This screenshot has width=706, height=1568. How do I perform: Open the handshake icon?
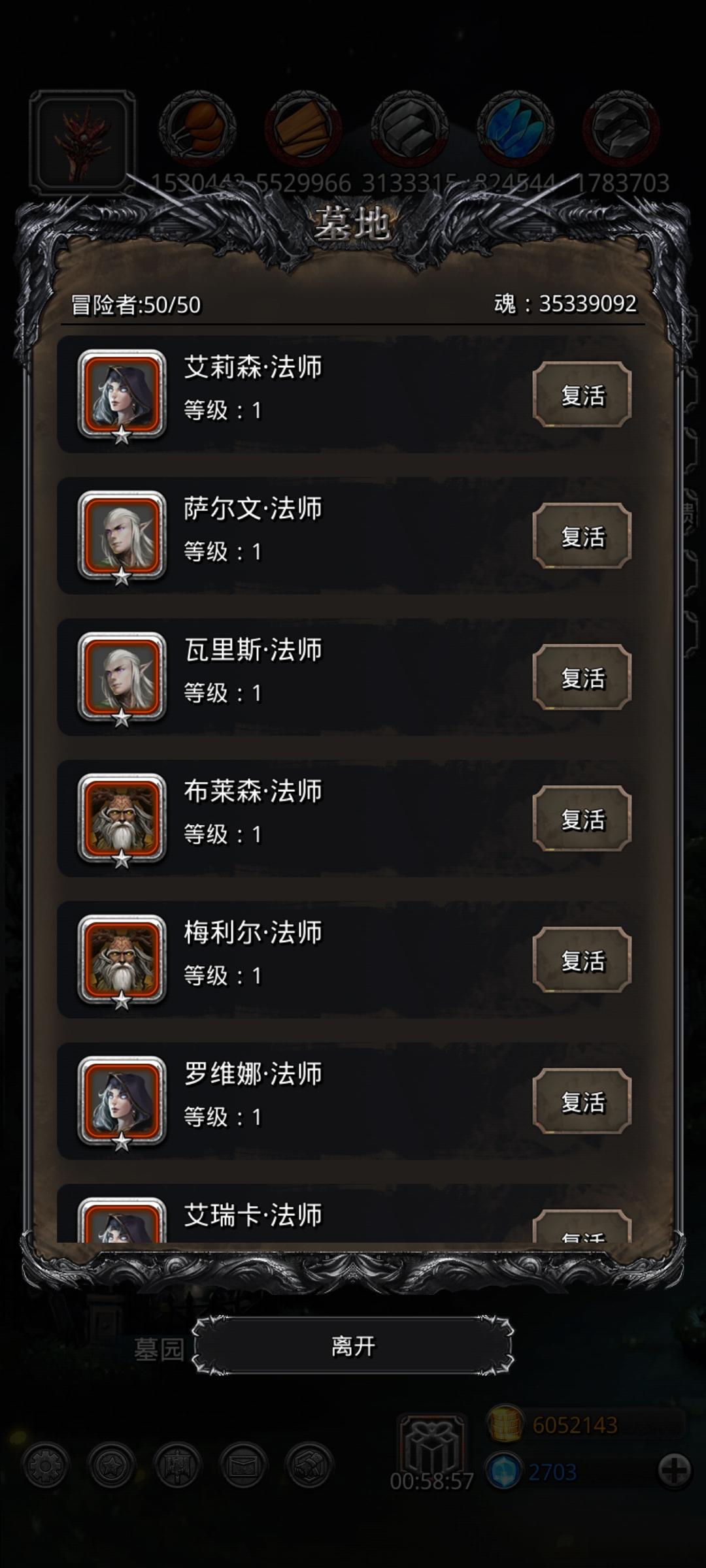coord(309,1465)
